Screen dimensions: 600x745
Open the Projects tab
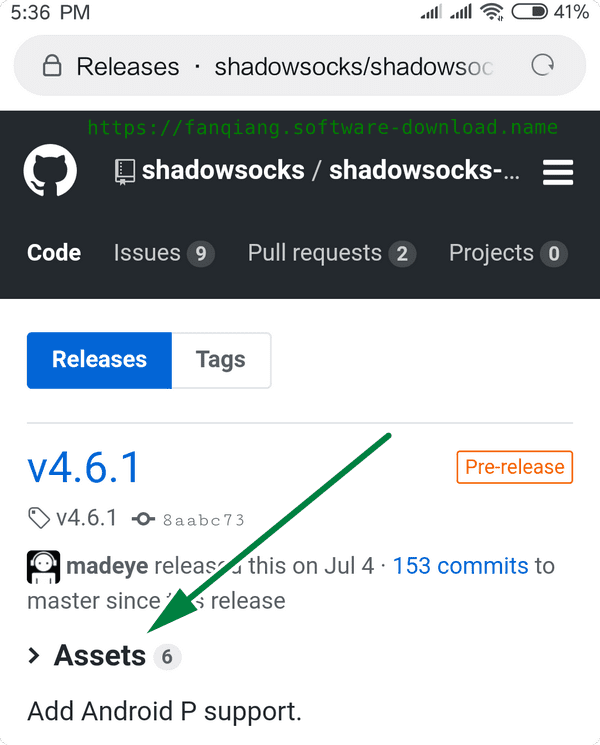508,253
